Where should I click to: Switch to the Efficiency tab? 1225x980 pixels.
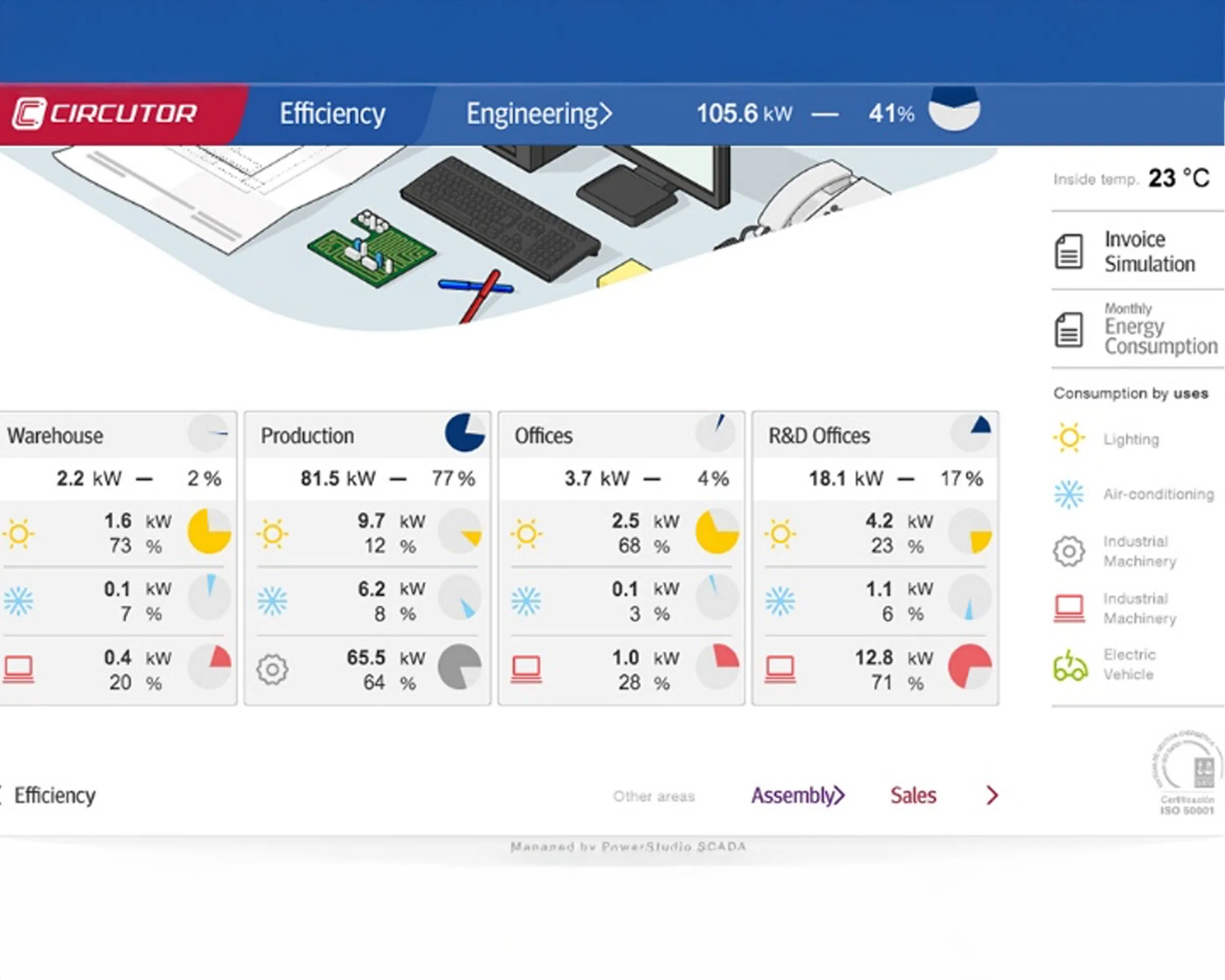tap(332, 113)
